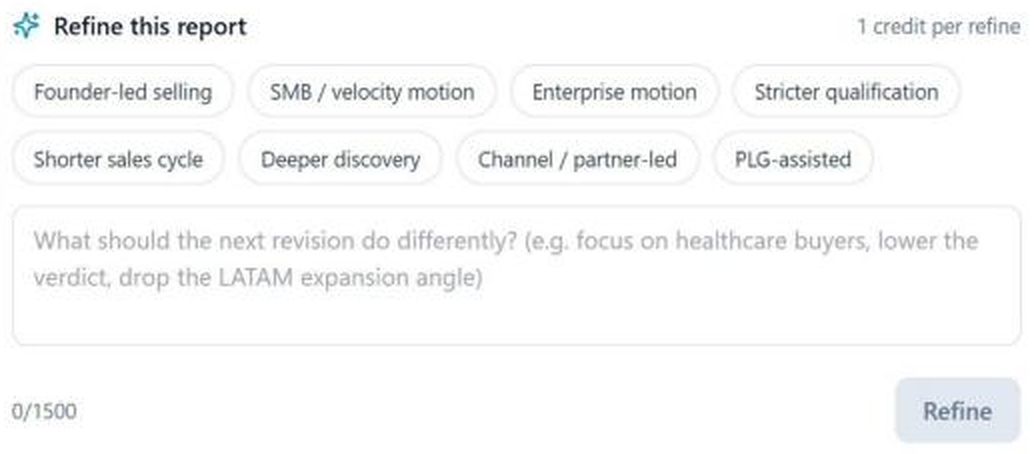Submit the refinement with the Refine button
This screenshot has height=454, width=1034.
(958, 410)
